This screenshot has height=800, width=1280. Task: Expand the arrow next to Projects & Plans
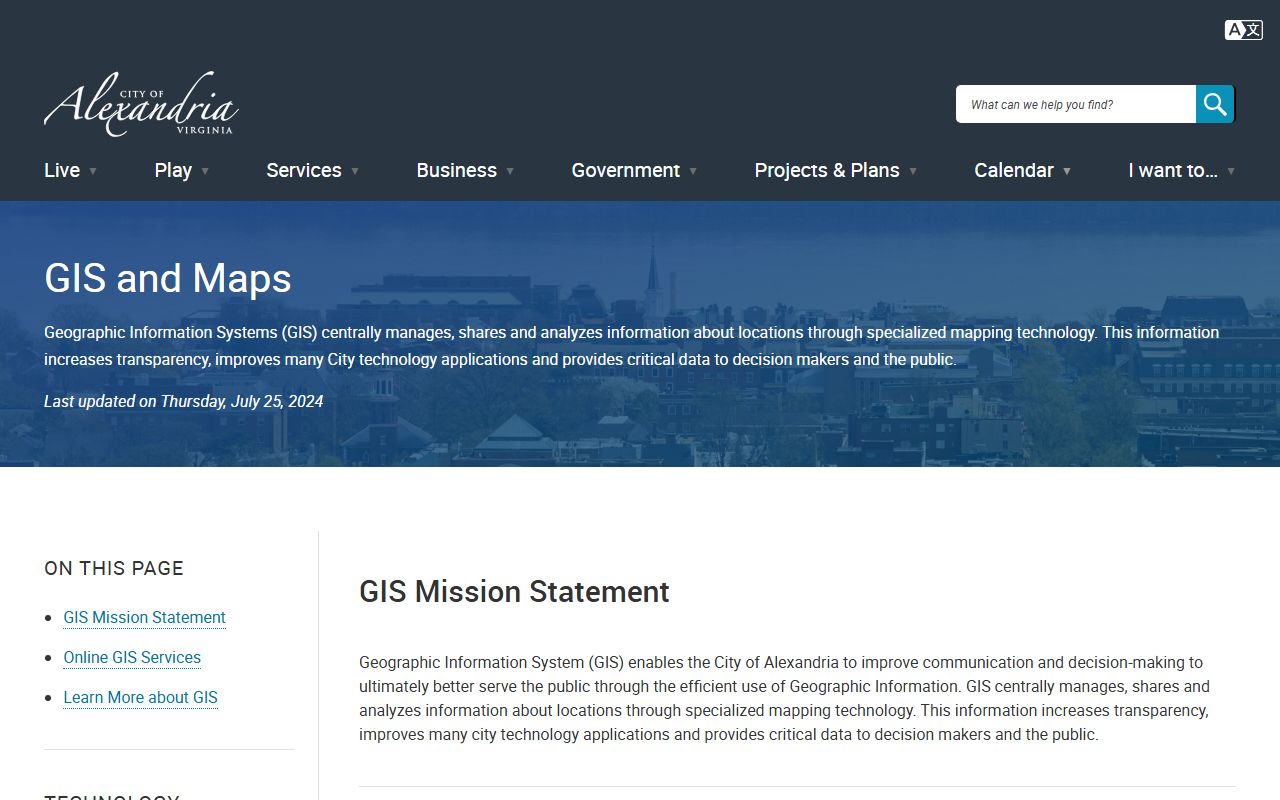click(913, 171)
